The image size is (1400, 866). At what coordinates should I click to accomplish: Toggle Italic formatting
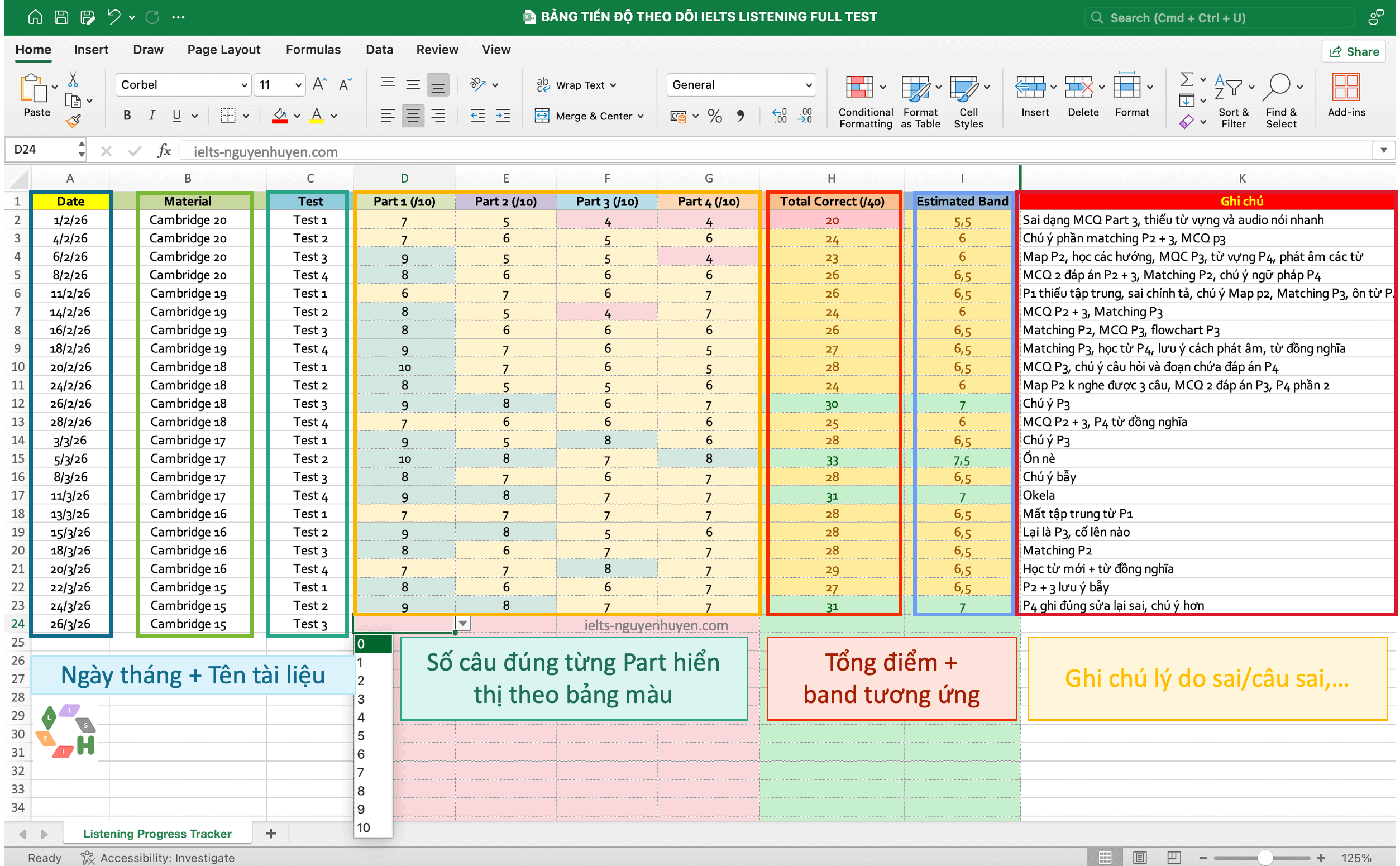(152, 116)
